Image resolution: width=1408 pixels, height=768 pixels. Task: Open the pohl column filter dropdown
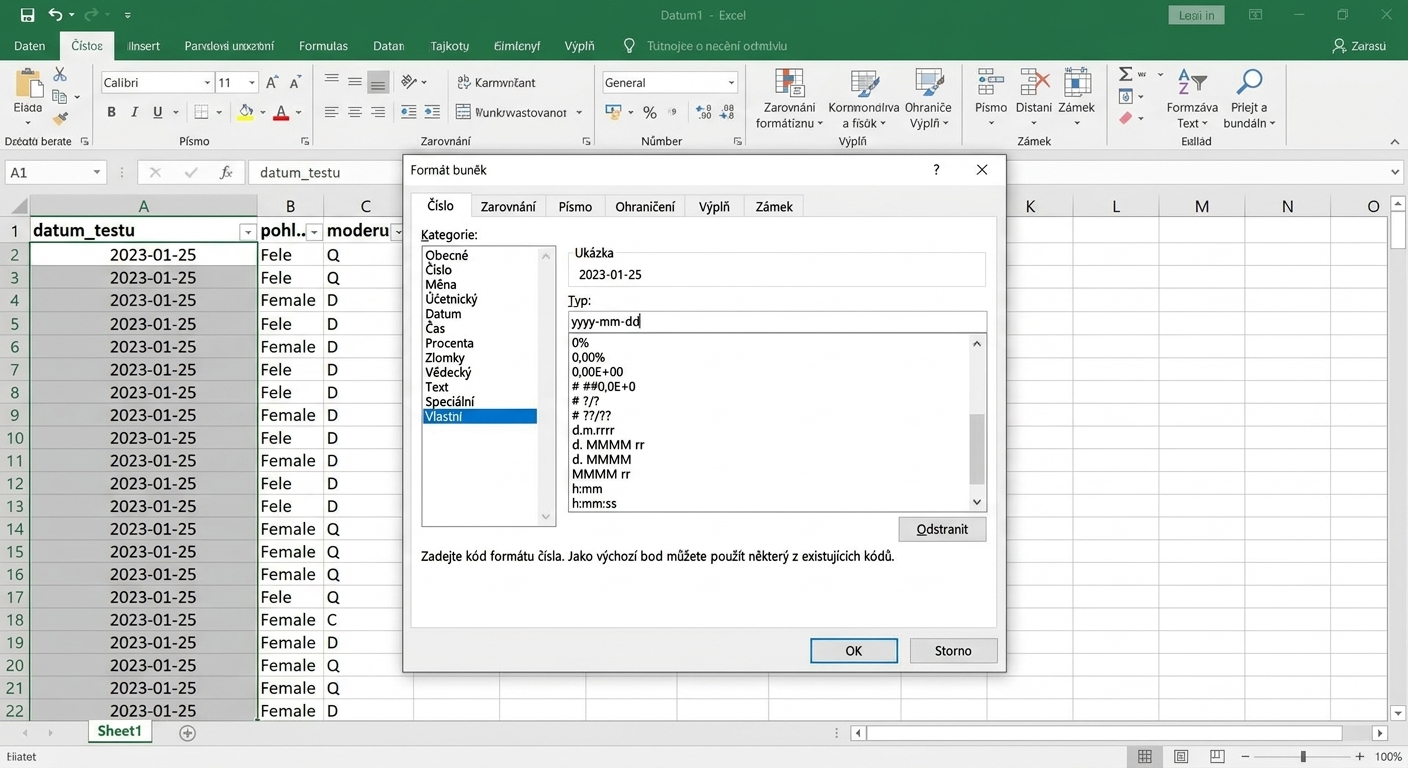tap(314, 232)
